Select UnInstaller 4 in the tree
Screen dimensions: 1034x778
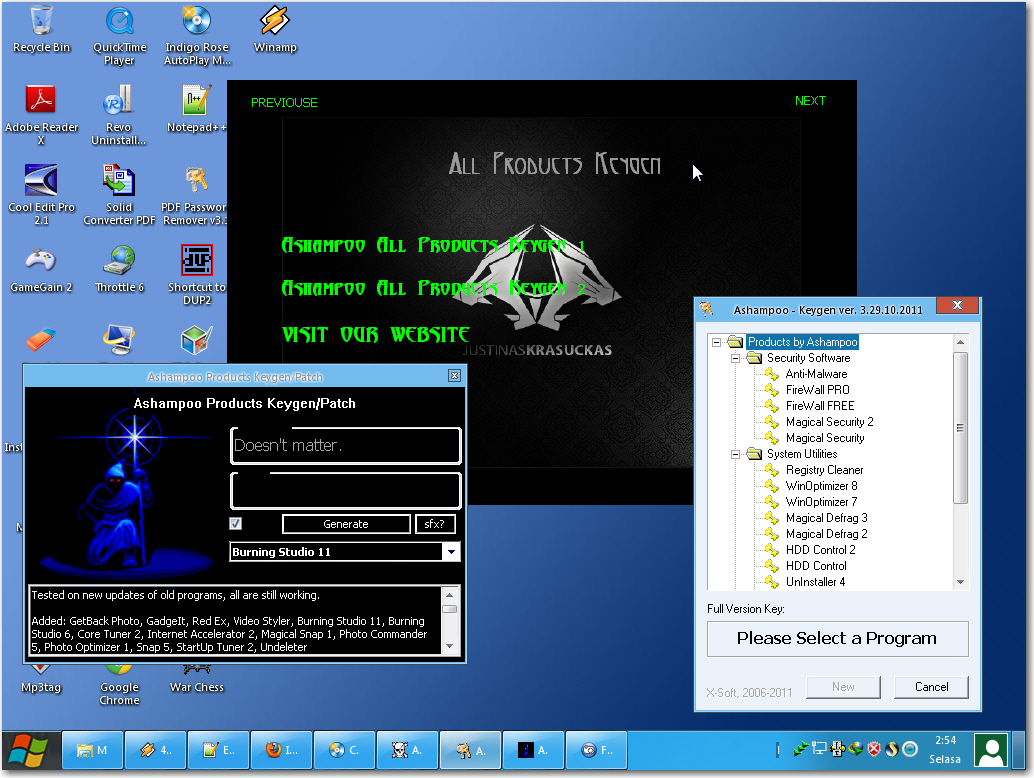tap(815, 582)
